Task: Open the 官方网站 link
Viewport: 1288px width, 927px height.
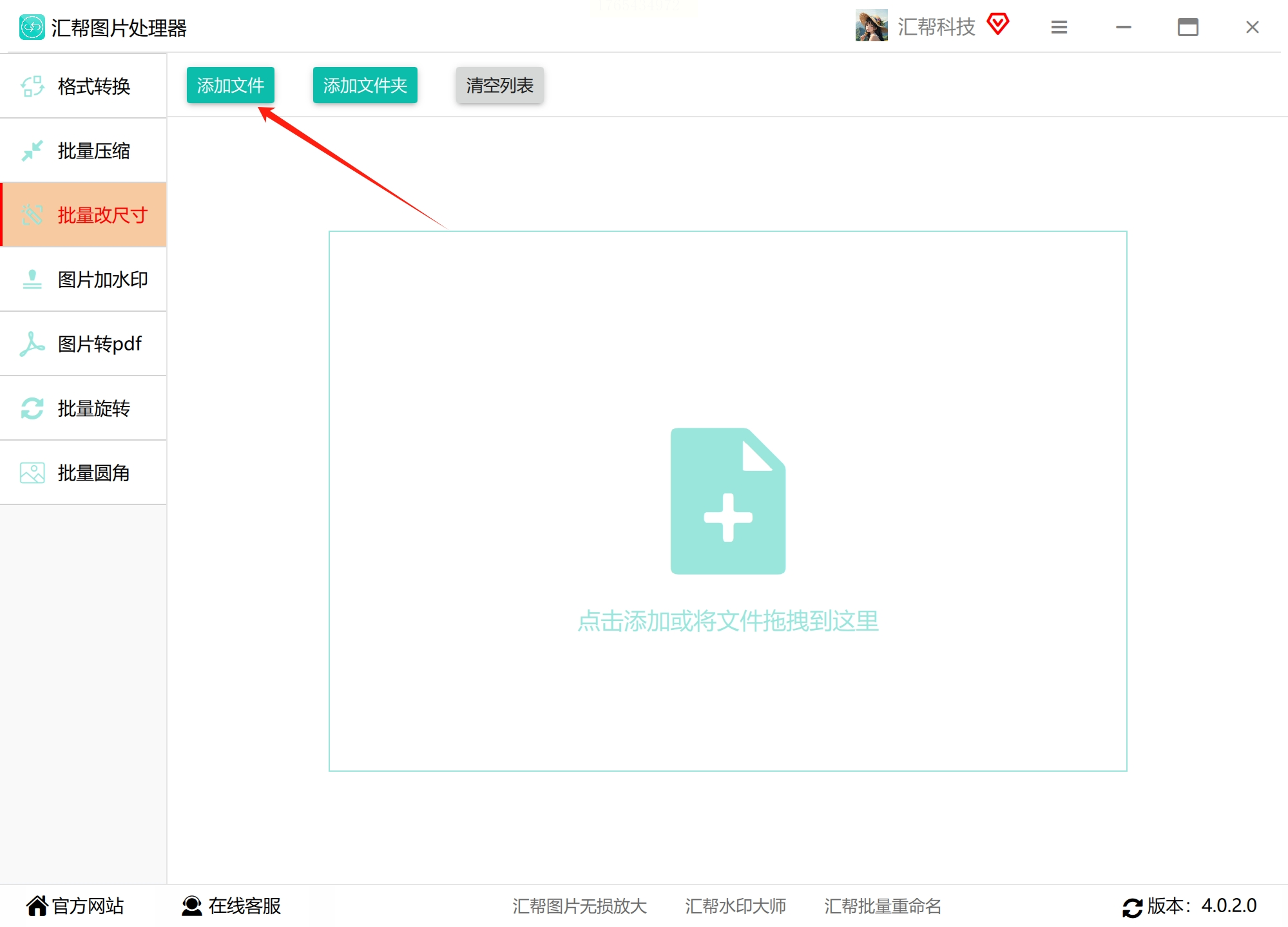Action: tap(75, 906)
